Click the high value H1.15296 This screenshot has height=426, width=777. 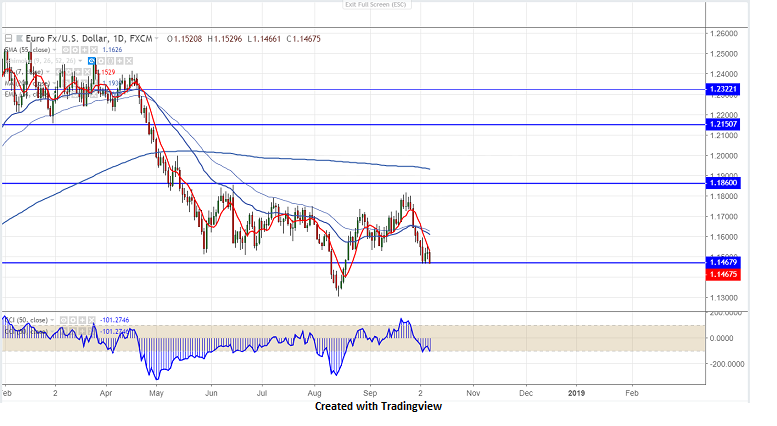[x=224, y=39]
